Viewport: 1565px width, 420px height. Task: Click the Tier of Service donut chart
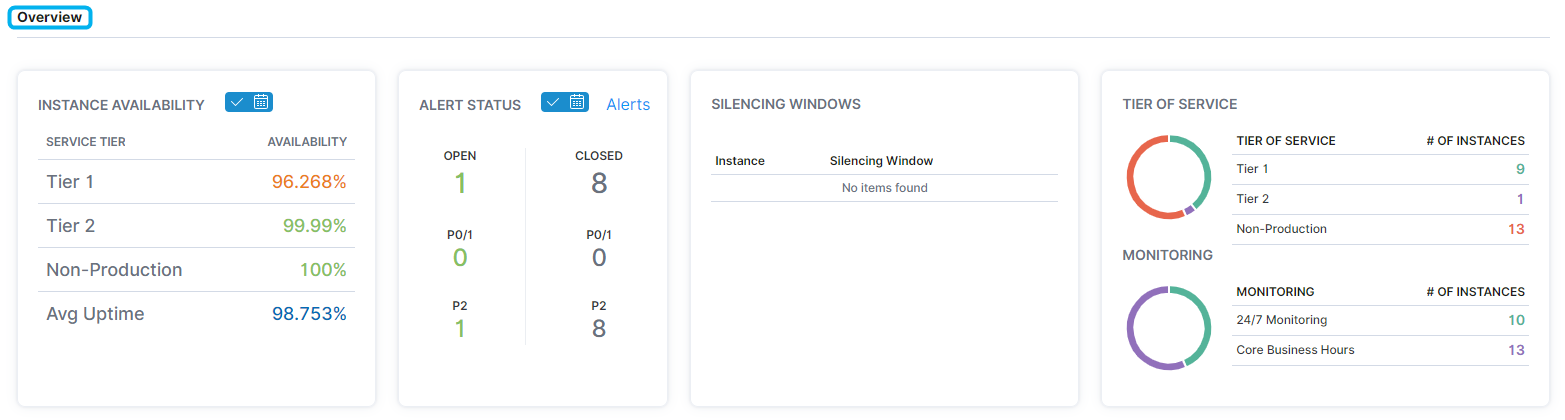point(1169,177)
